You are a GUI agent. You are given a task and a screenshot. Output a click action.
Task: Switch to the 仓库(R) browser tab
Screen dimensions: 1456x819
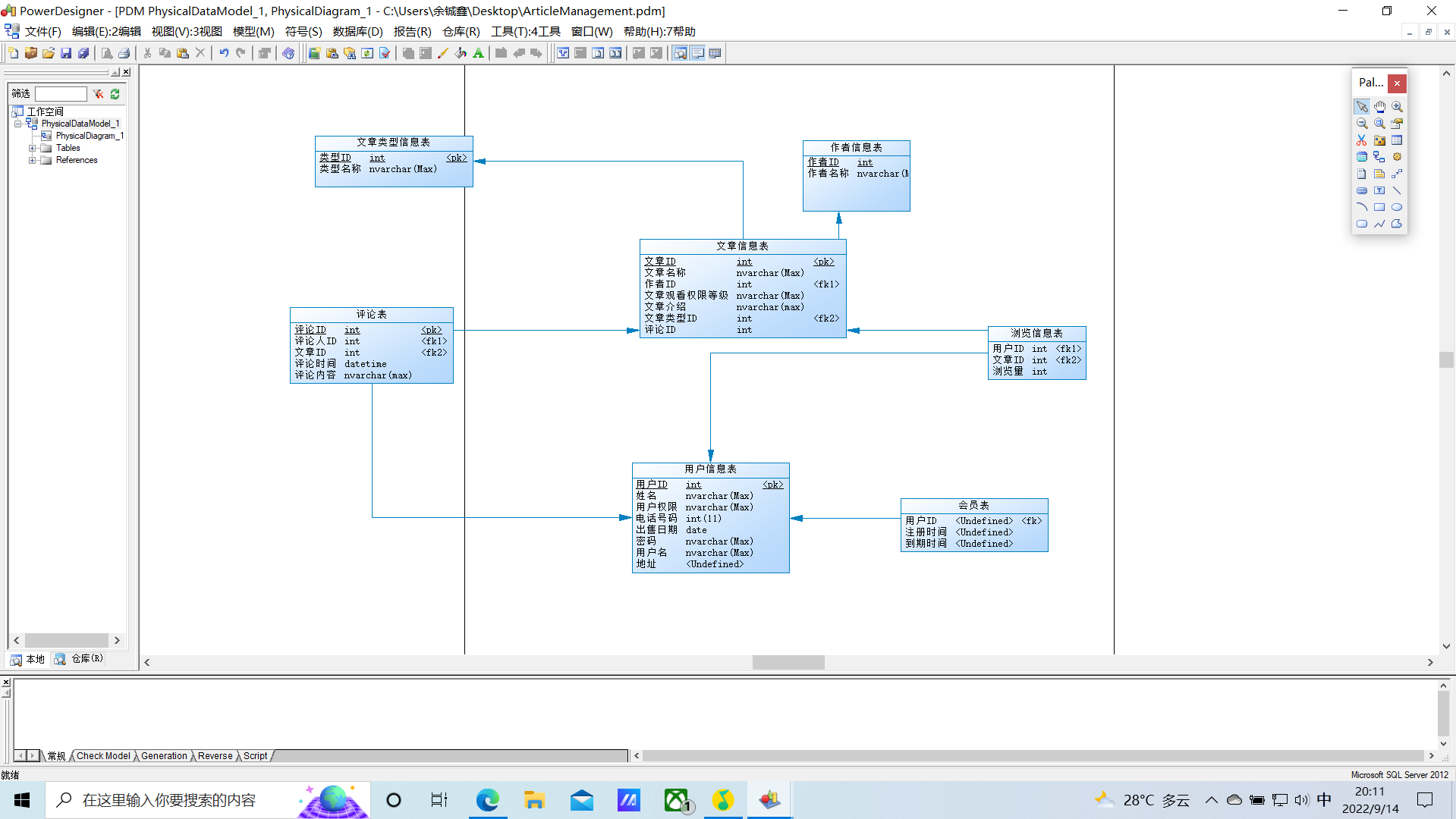[x=80, y=659]
